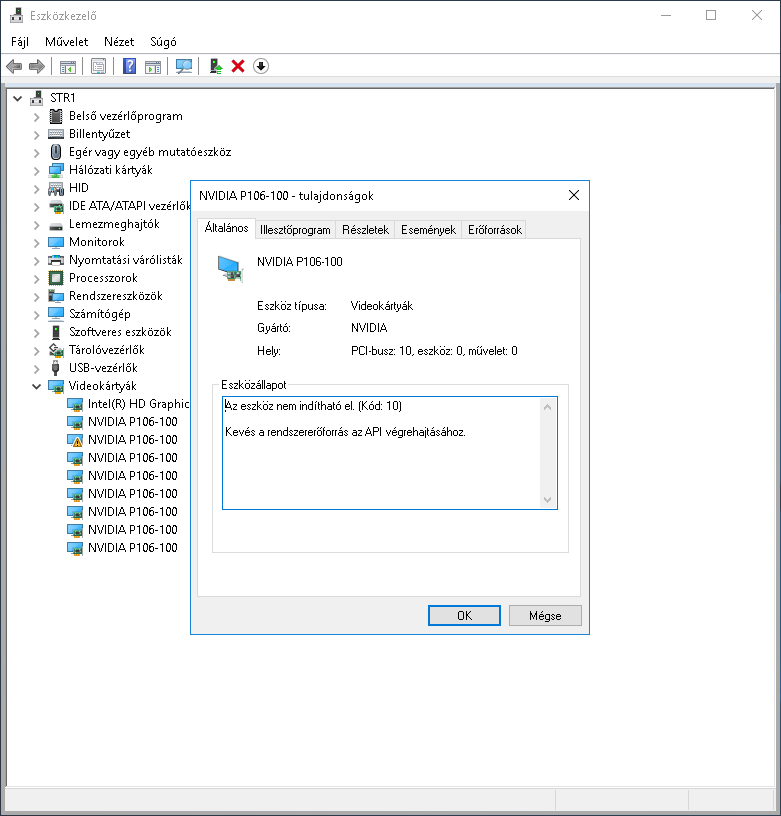Expand the Hálózati kártyák category
This screenshot has width=781, height=816.
(36, 171)
